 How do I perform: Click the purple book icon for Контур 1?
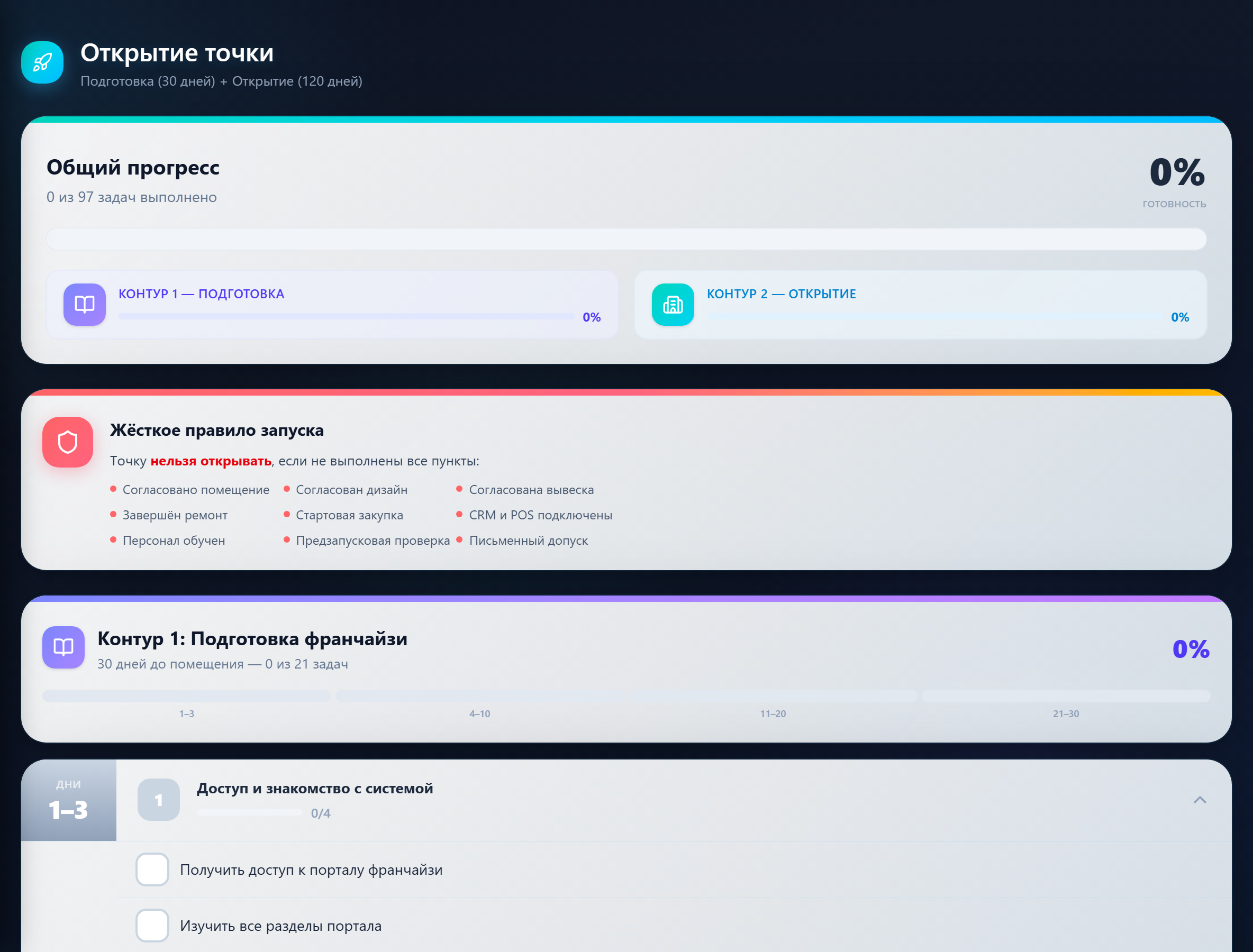pyautogui.click(x=85, y=304)
